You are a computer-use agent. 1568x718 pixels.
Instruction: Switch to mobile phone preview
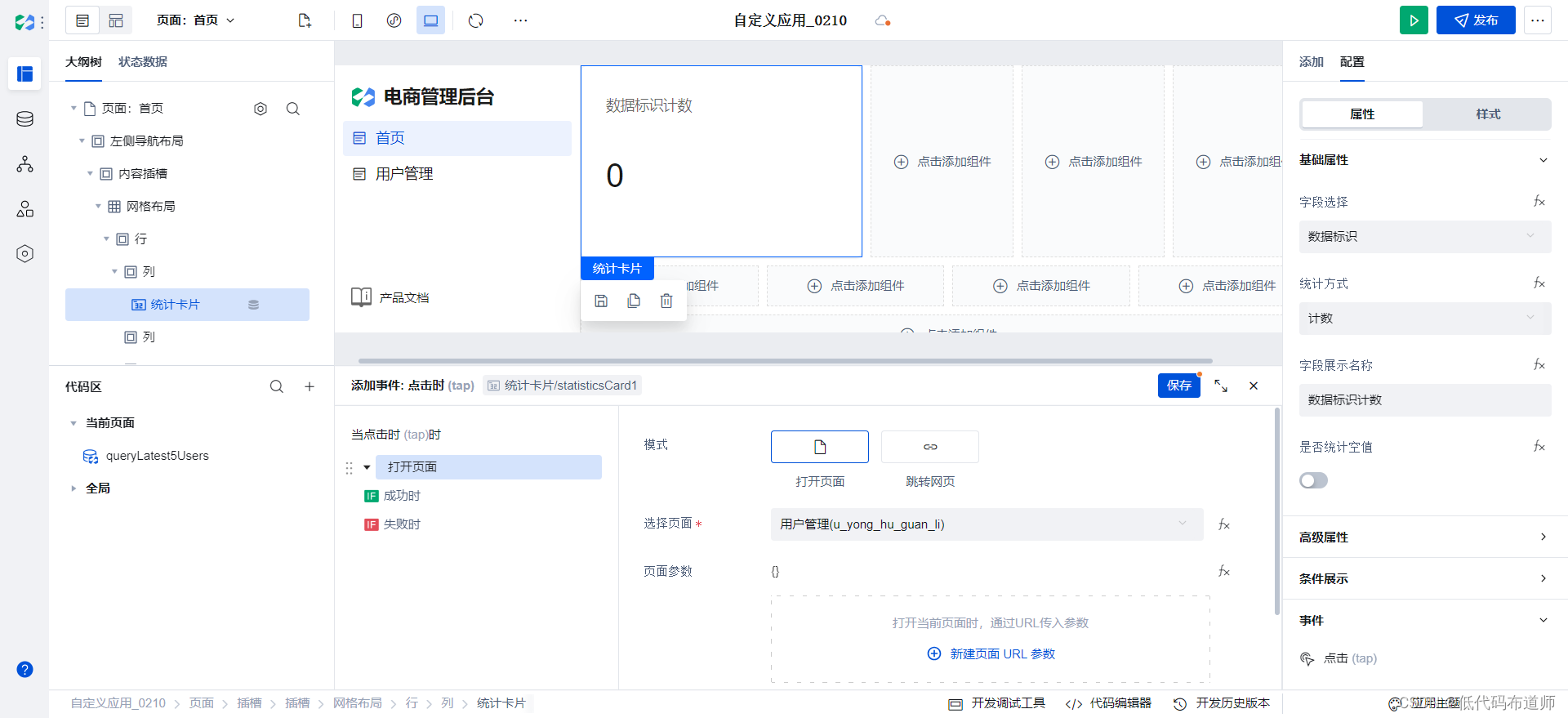click(357, 20)
